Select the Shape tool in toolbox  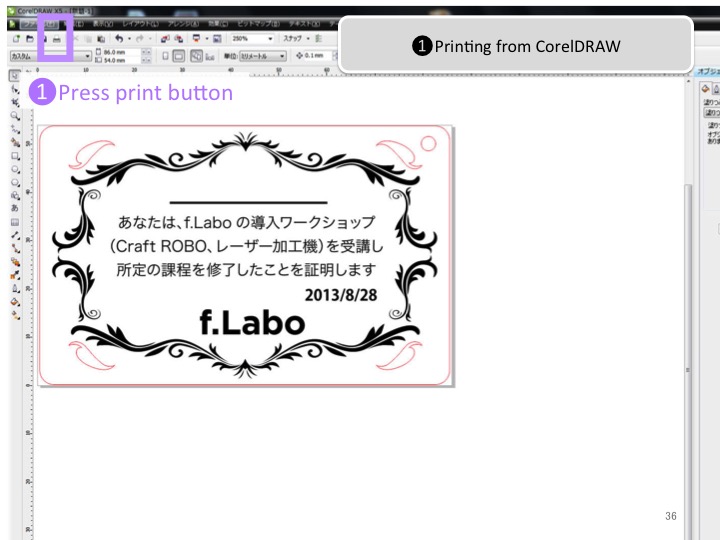tap(15, 89)
